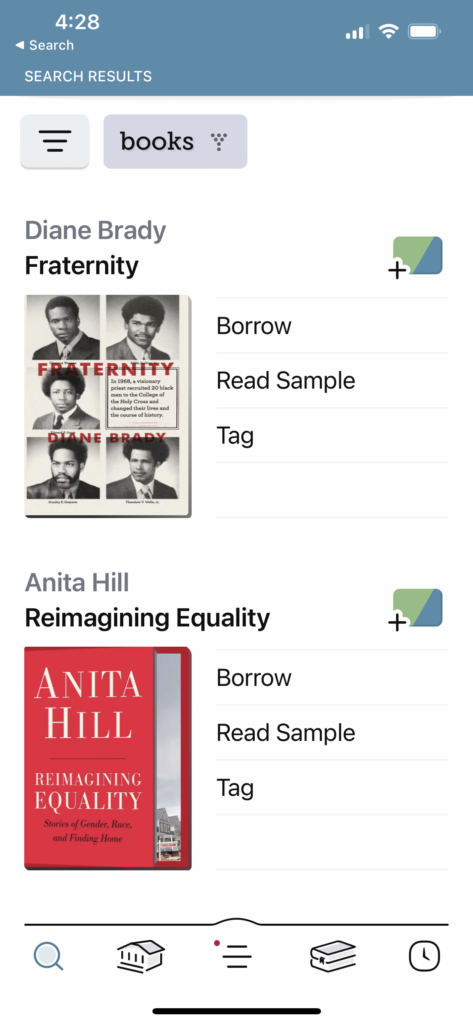
Task: Expand the books format dropdown
Action: [x=175, y=141]
